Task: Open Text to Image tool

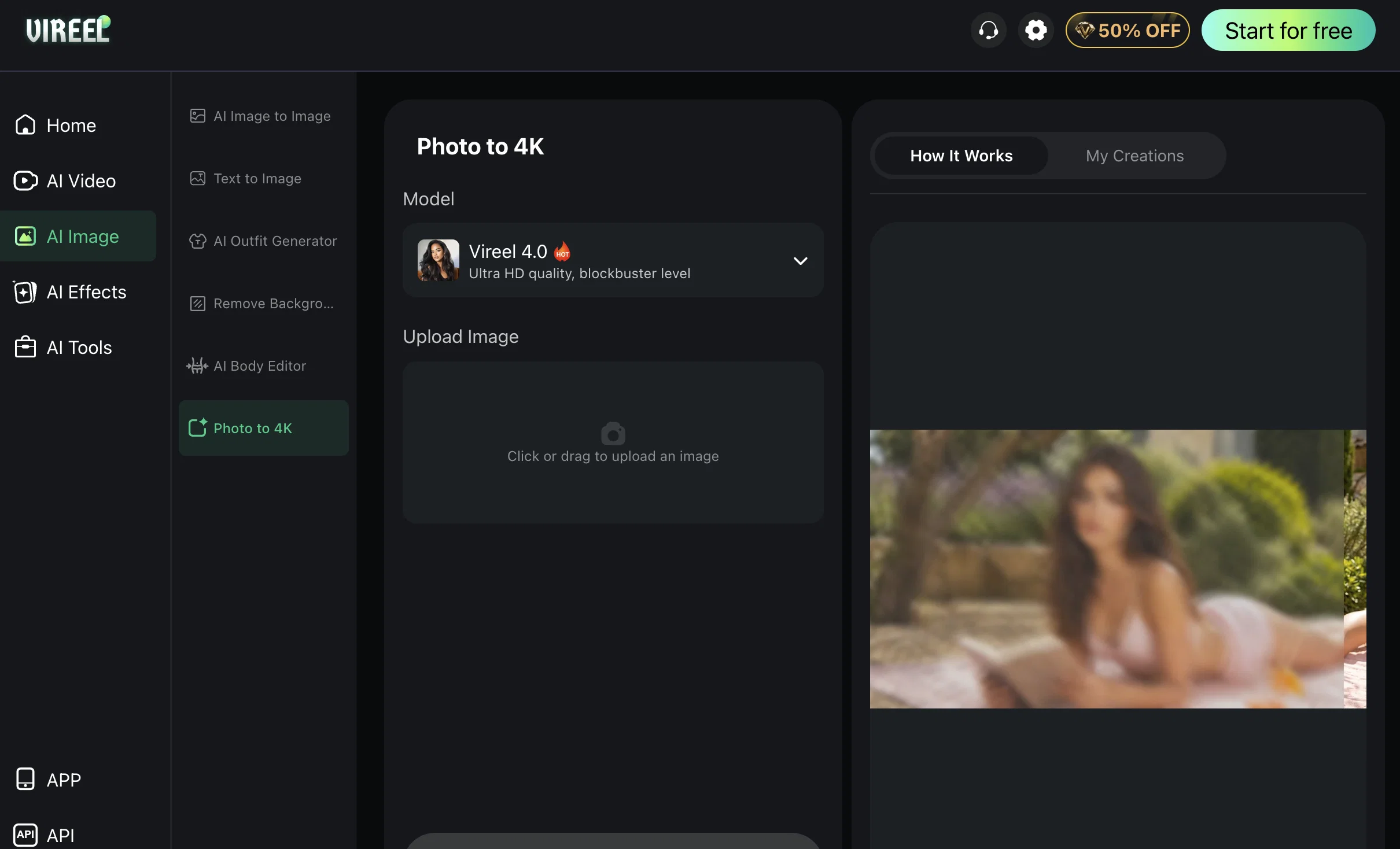Action: point(263,178)
